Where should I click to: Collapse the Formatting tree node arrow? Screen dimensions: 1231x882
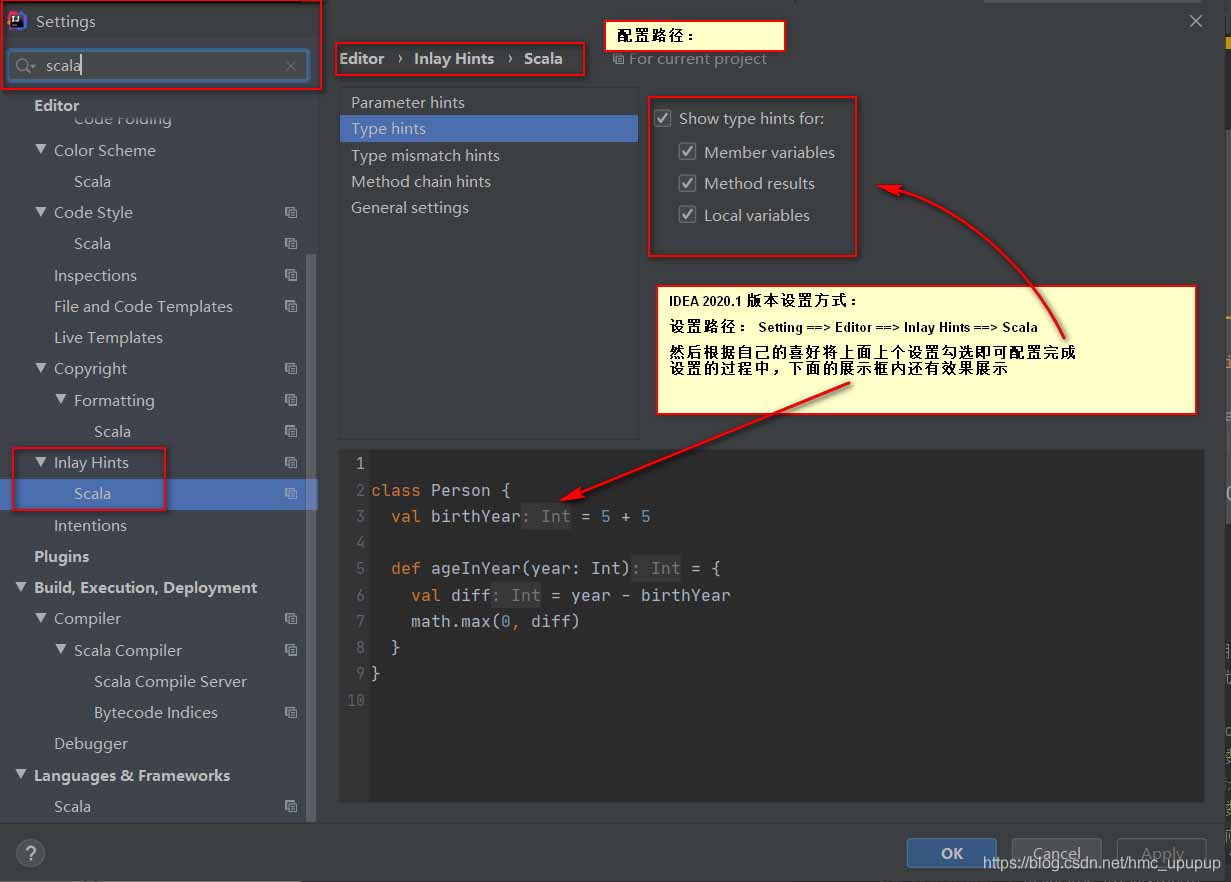pyautogui.click(x=61, y=400)
